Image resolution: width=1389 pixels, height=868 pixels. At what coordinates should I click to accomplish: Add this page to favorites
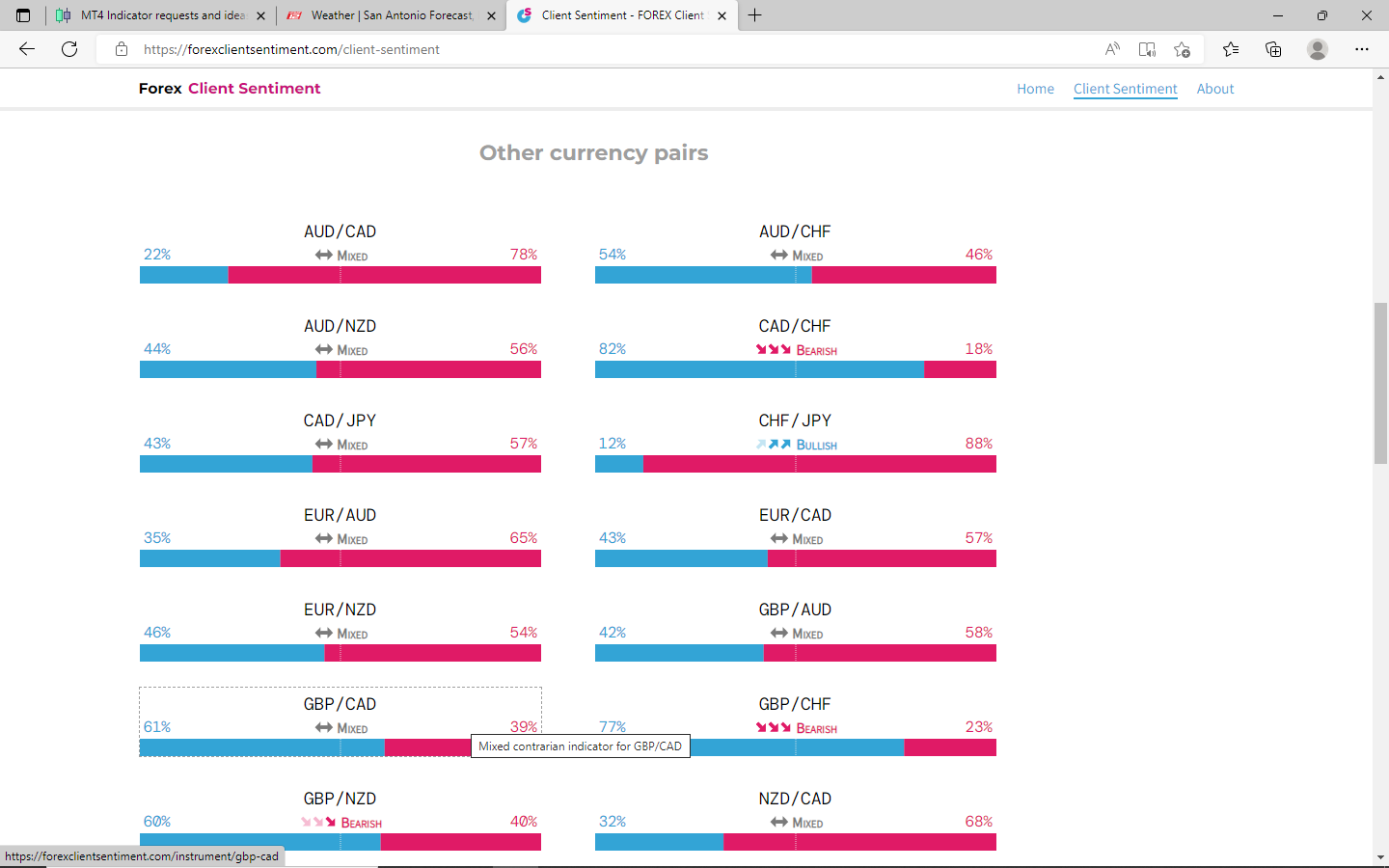click(1182, 49)
